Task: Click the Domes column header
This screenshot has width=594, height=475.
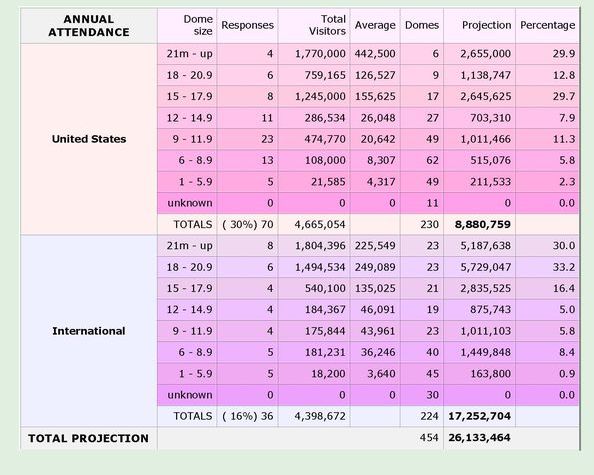Action: pos(422,26)
